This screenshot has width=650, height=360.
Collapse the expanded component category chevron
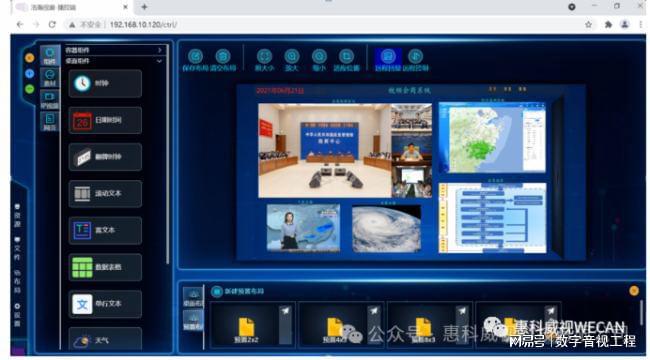[x=160, y=61]
